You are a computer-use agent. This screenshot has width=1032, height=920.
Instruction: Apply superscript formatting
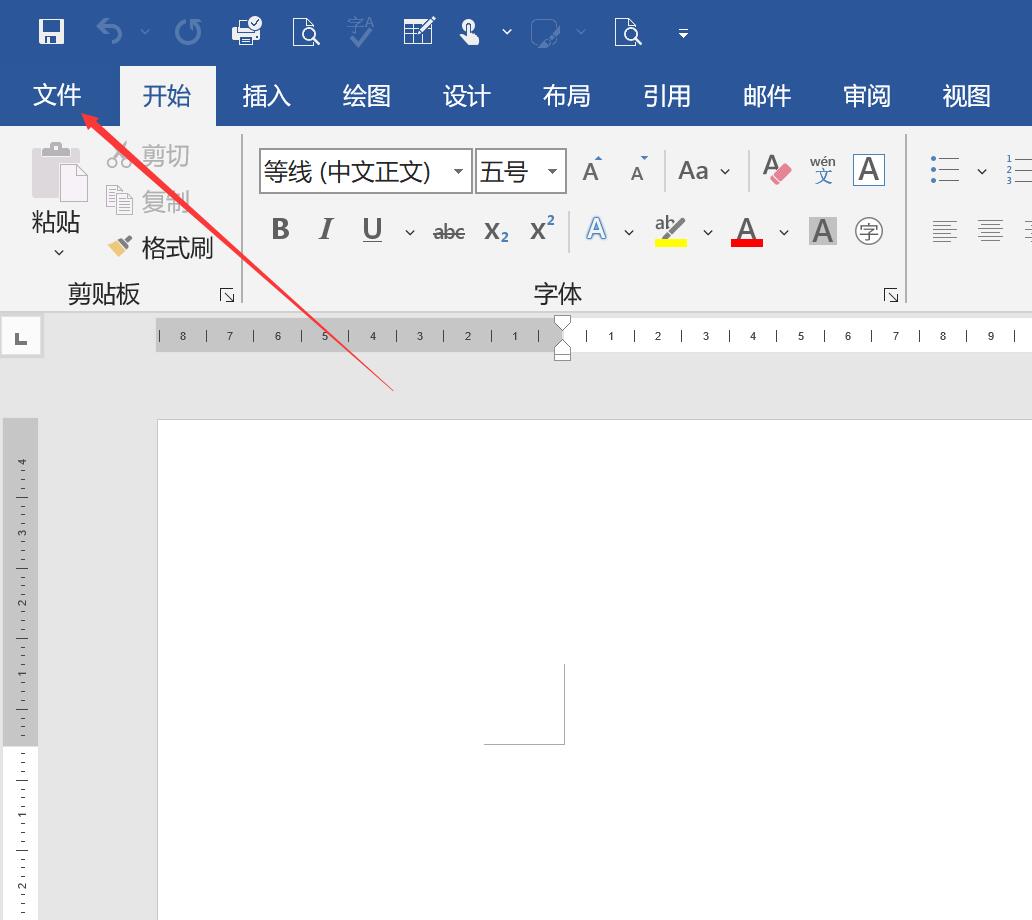(541, 231)
